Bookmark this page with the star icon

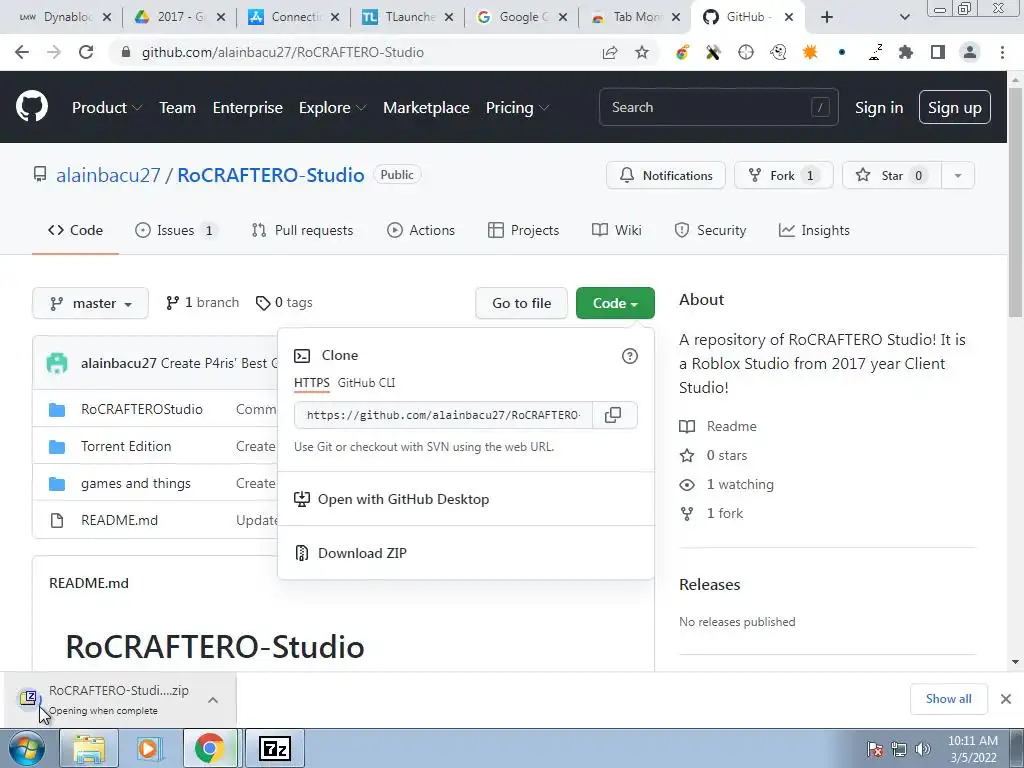[x=642, y=52]
